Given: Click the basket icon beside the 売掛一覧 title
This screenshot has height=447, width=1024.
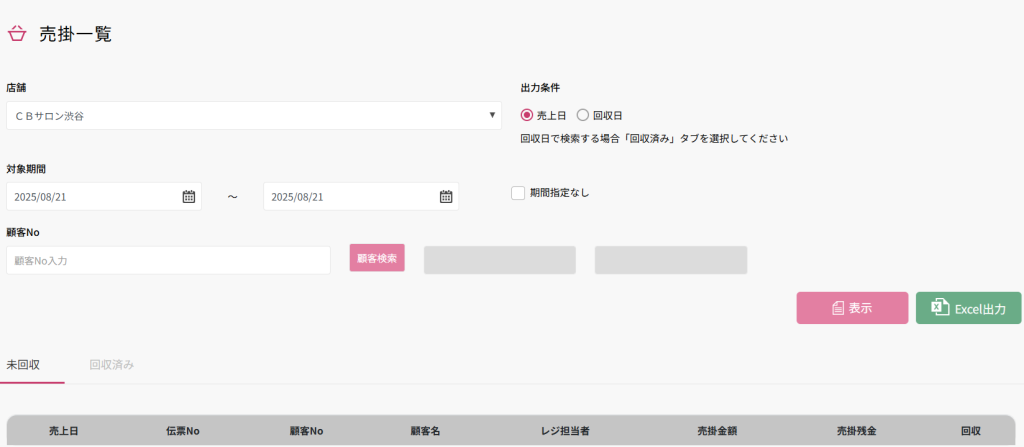Looking at the screenshot, I should [16, 34].
